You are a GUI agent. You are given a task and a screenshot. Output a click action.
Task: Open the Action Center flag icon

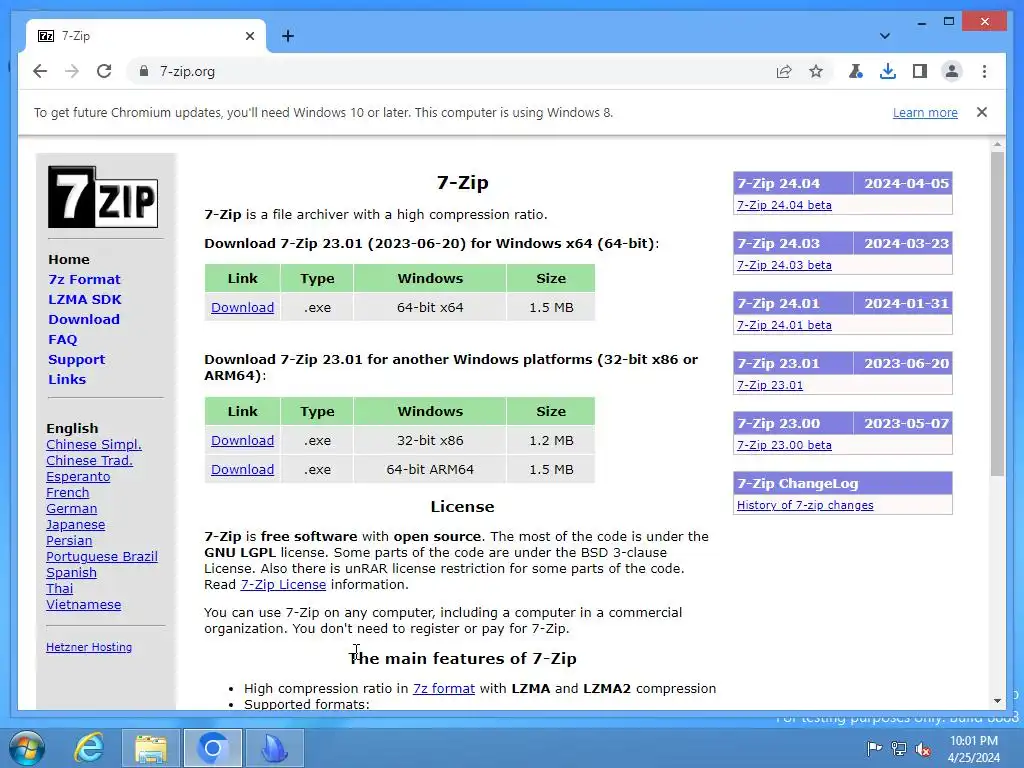coord(874,748)
